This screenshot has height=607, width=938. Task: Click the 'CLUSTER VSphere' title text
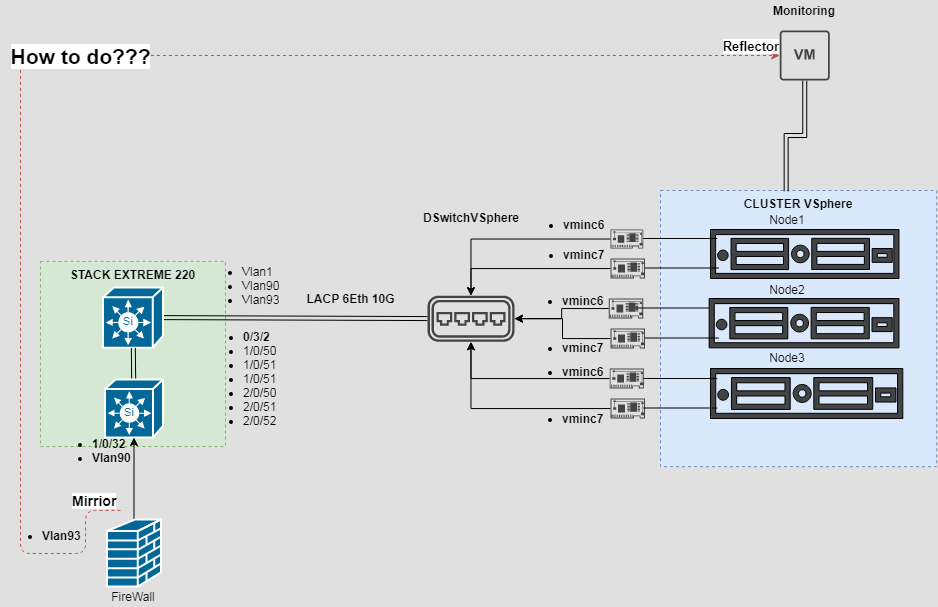click(797, 204)
